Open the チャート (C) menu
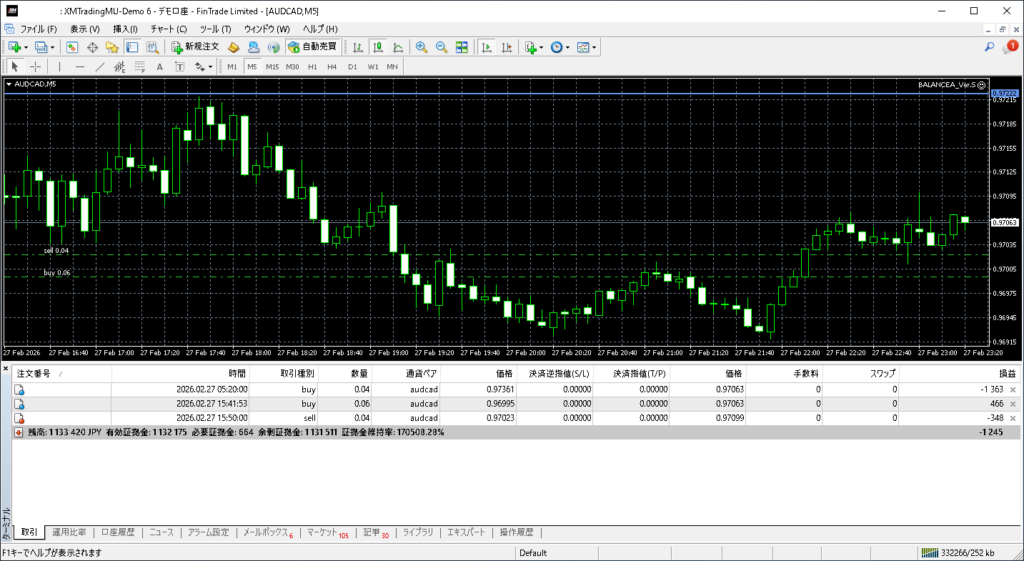1024x561 pixels. (x=168, y=29)
